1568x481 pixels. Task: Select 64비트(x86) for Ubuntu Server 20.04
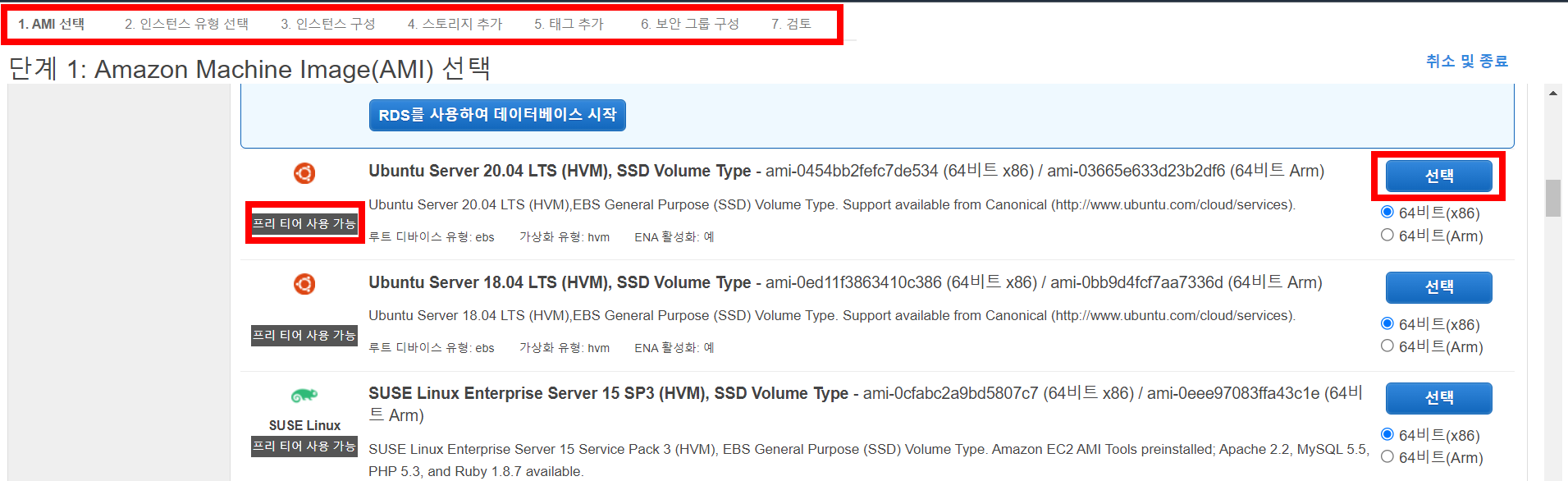(1387, 212)
